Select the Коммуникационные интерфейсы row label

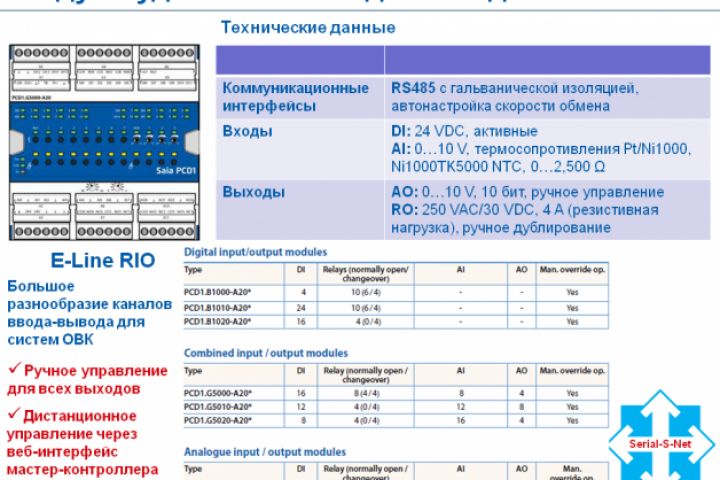pyautogui.click(x=295, y=97)
